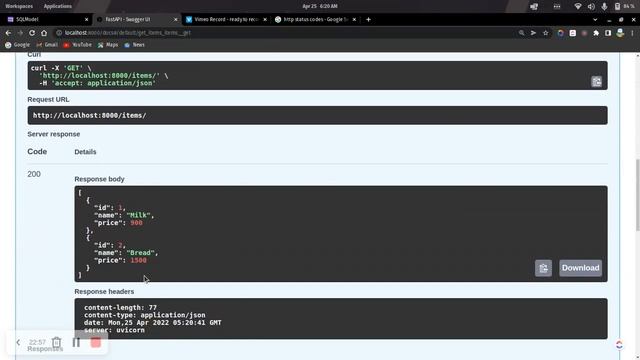Image resolution: width=640 pixels, height=360 pixels.
Task: Click the "Milk" name value
Action: coord(138,215)
